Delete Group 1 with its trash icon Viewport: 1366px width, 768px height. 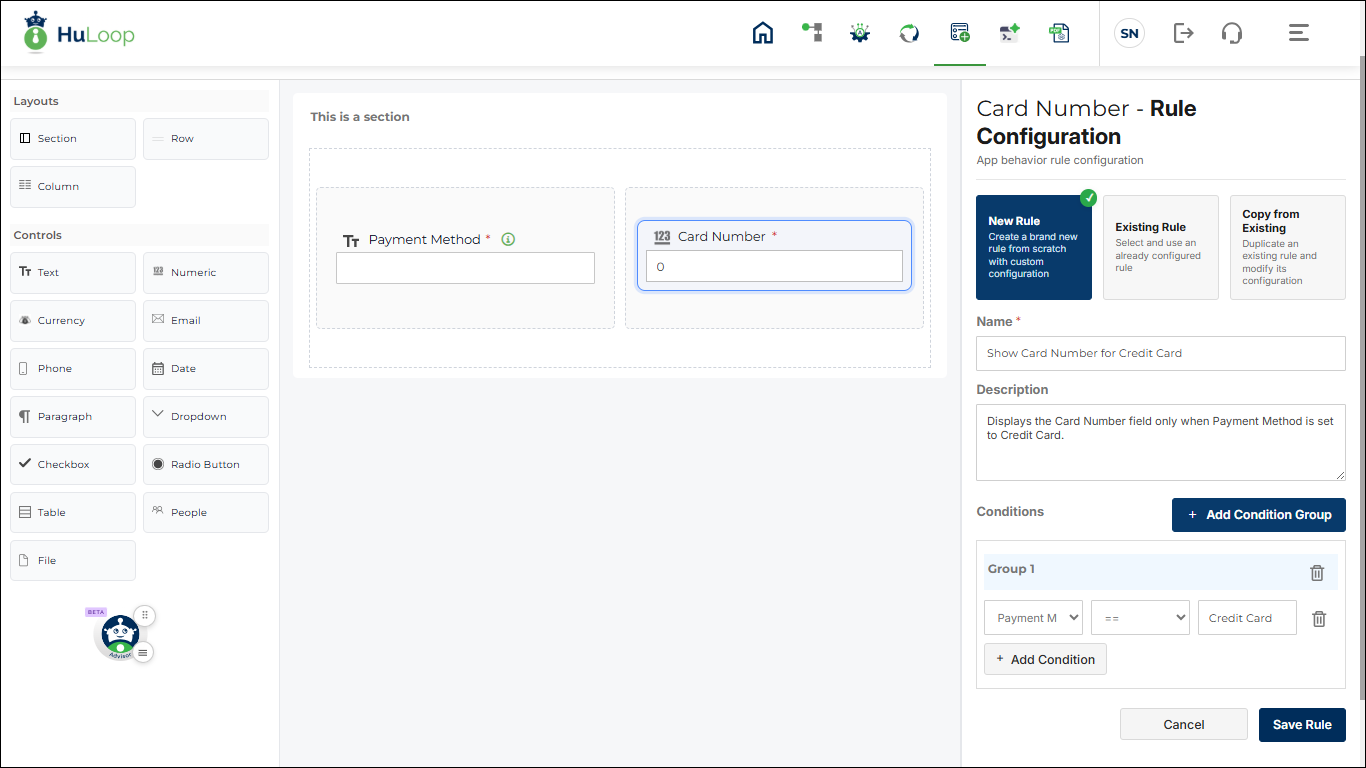click(x=1317, y=573)
